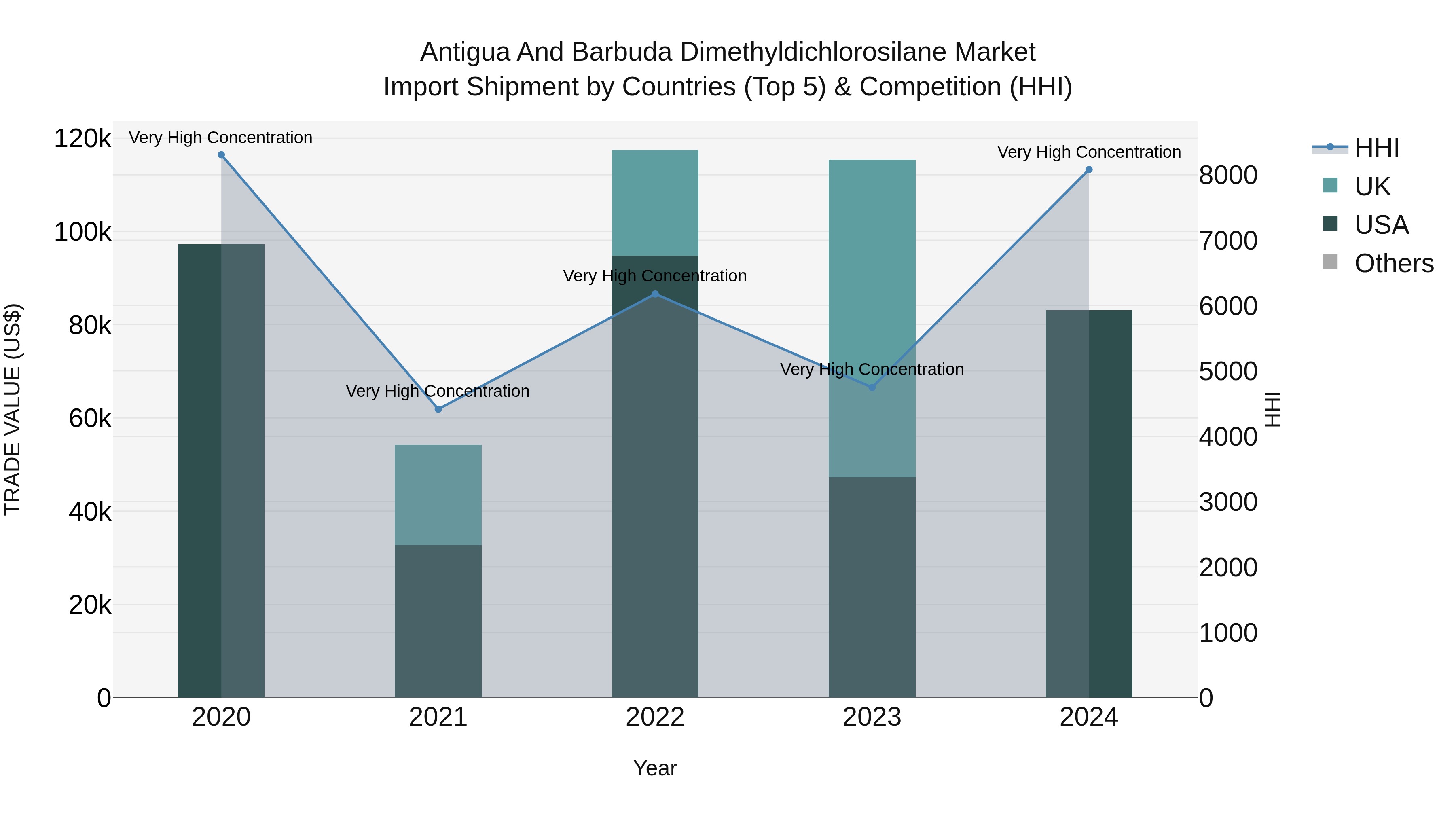This screenshot has width=1456, height=819.
Task: Click the 60k left axis tick
Action: [90, 419]
